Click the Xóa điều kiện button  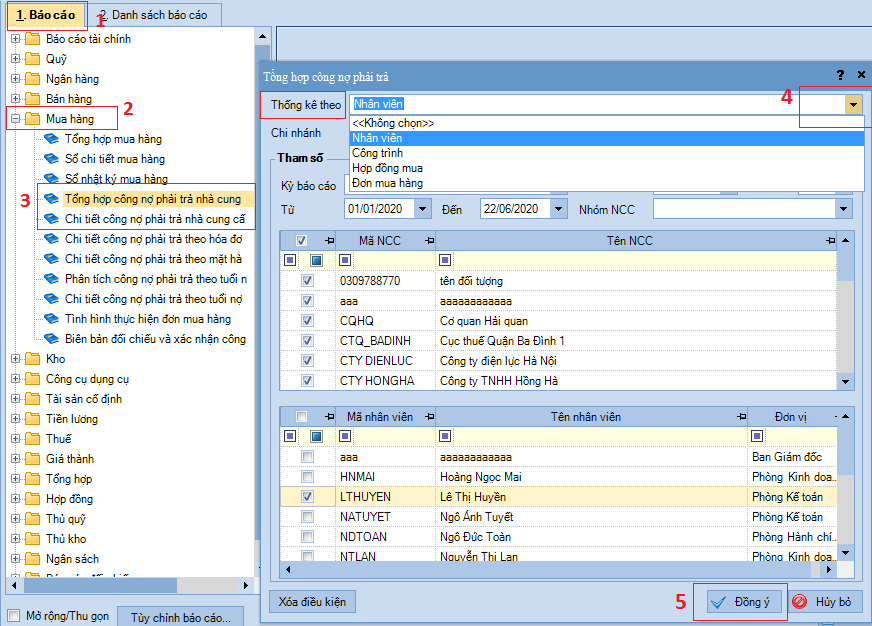(312, 602)
